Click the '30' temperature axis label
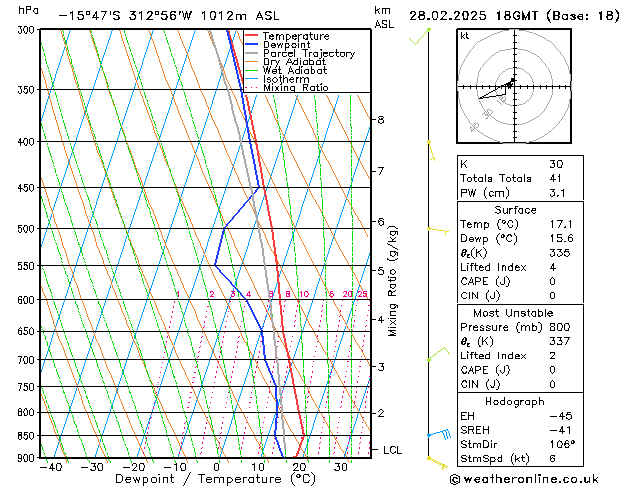This screenshot has height=486, width=629. [341, 467]
